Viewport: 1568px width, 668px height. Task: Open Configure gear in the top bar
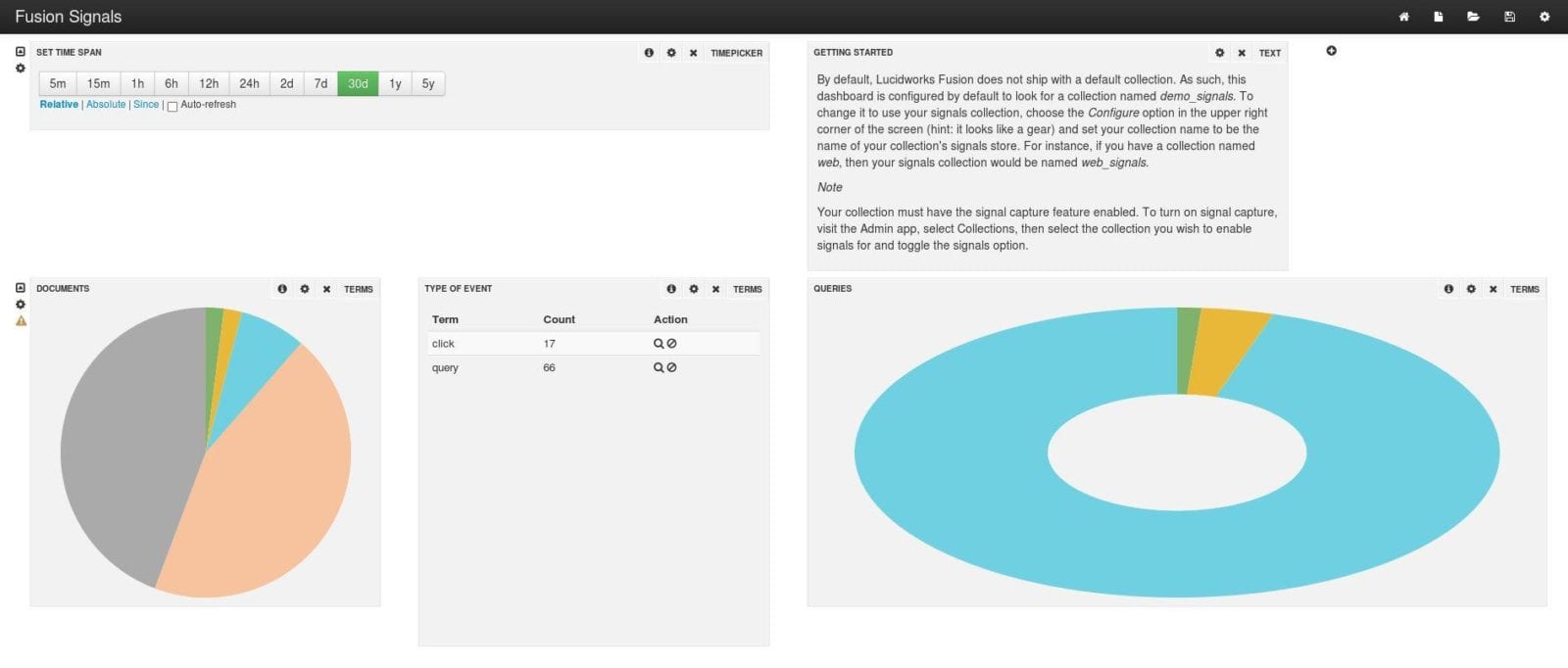[1544, 17]
